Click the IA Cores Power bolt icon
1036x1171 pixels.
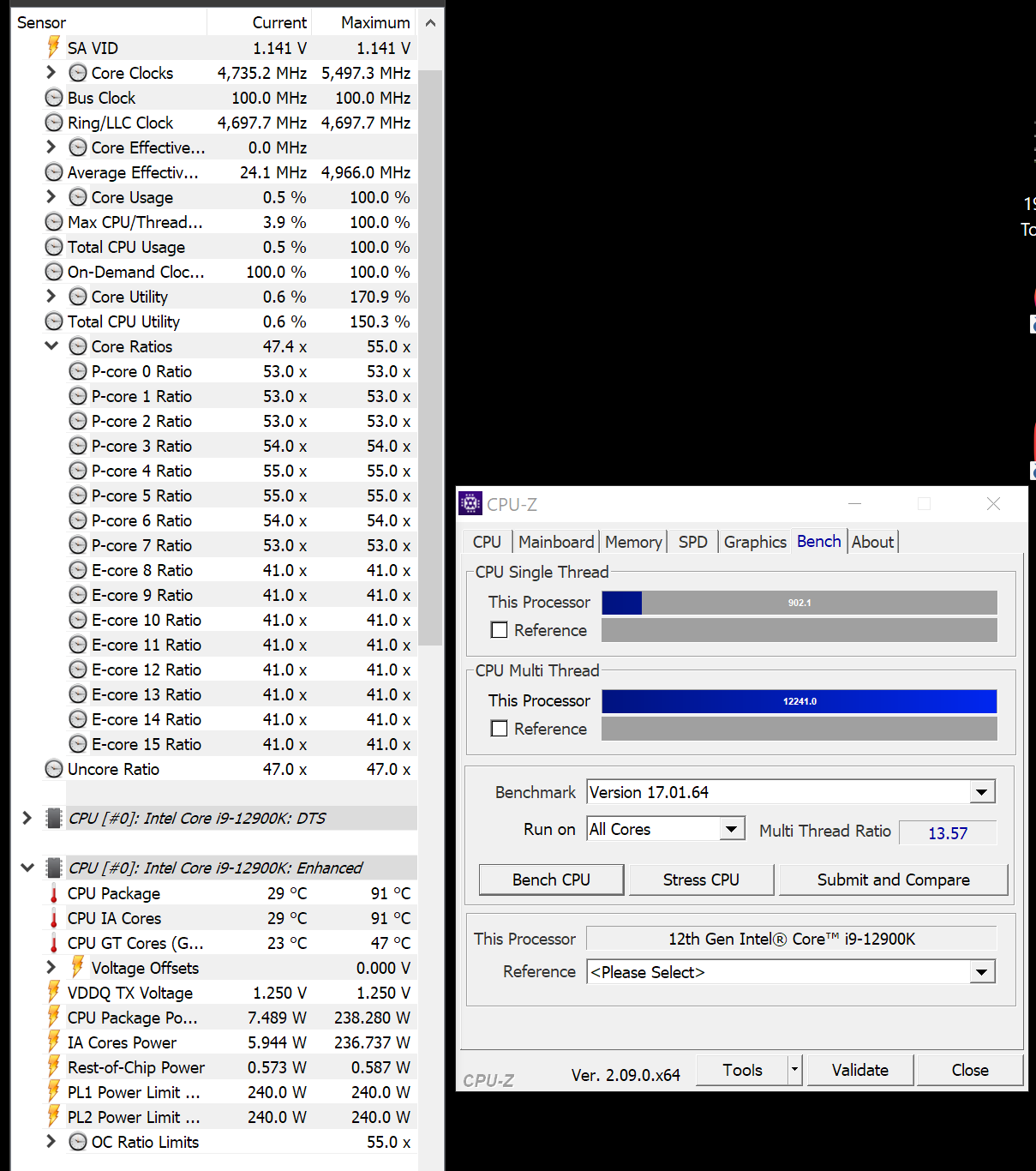pyautogui.click(x=53, y=1042)
